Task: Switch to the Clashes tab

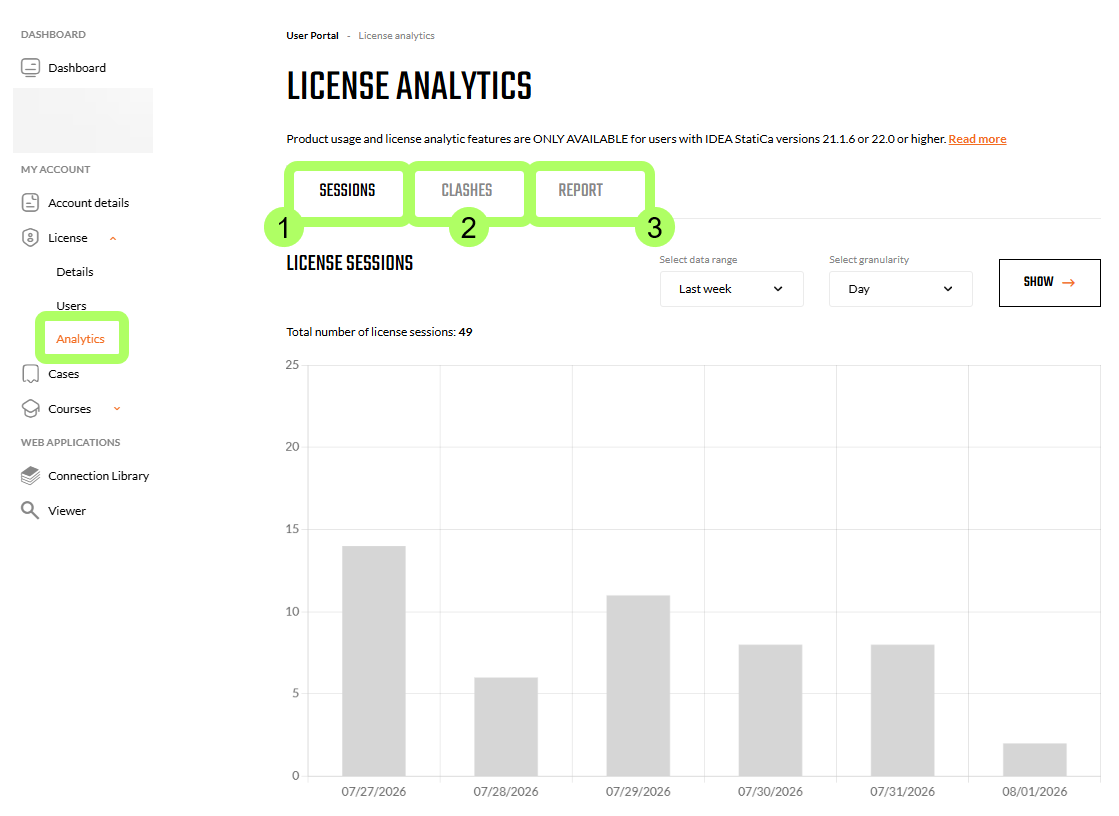Action: pos(467,191)
